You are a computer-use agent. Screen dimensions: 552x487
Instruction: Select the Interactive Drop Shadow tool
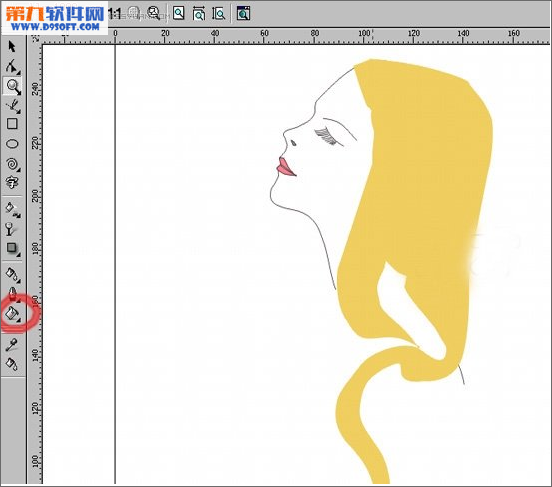point(12,249)
